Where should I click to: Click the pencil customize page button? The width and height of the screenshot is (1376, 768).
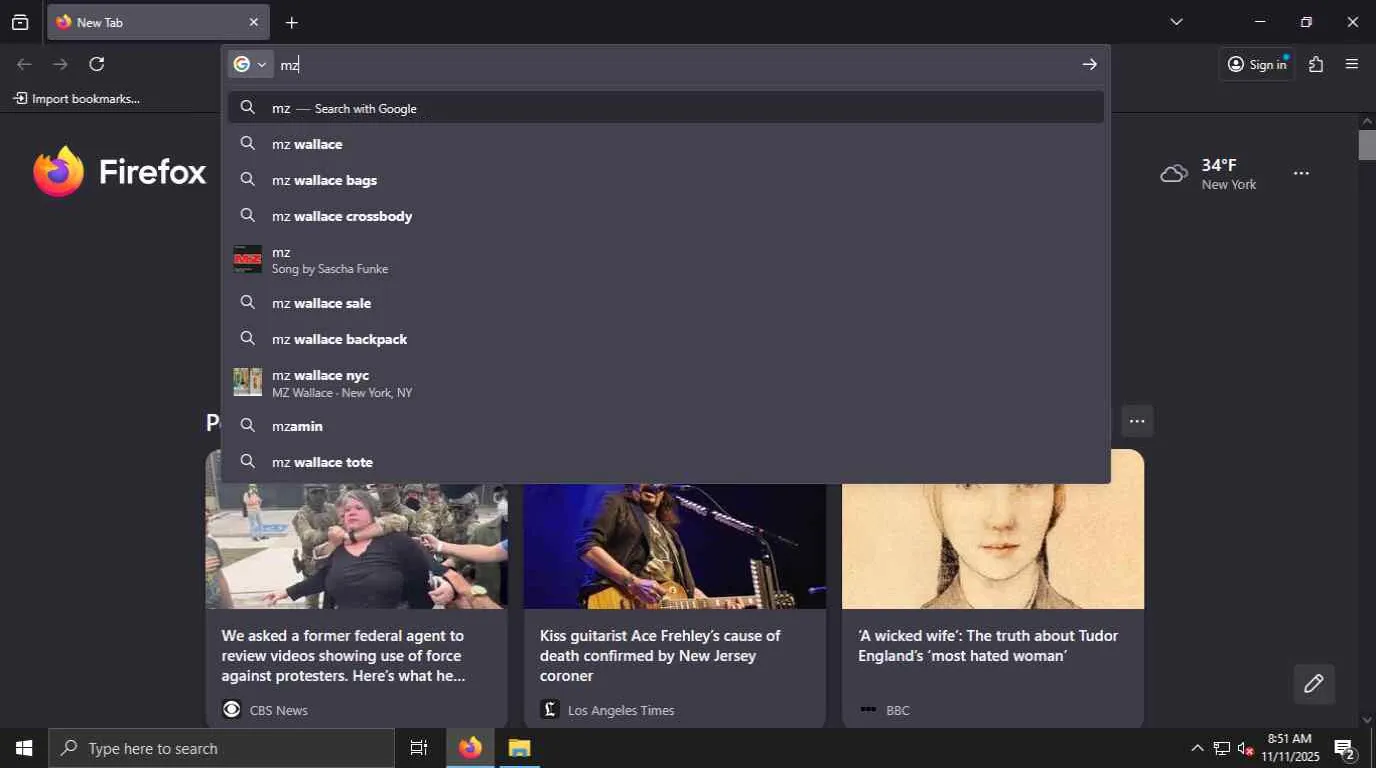pos(1314,684)
